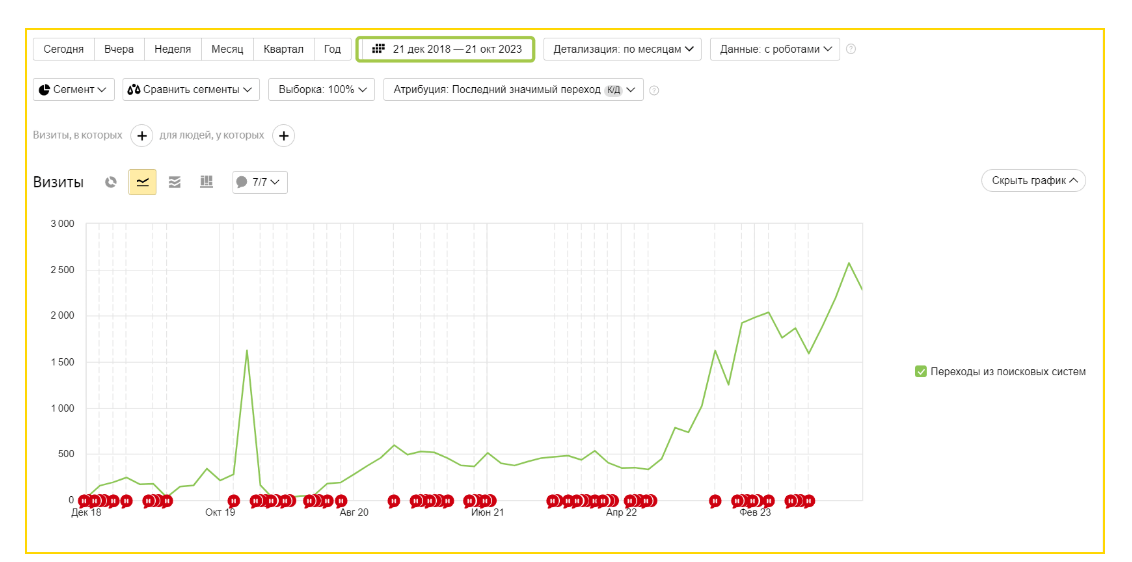This screenshot has width=1132, height=562.
Task: Switch to the Неделя period
Action: (173, 50)
